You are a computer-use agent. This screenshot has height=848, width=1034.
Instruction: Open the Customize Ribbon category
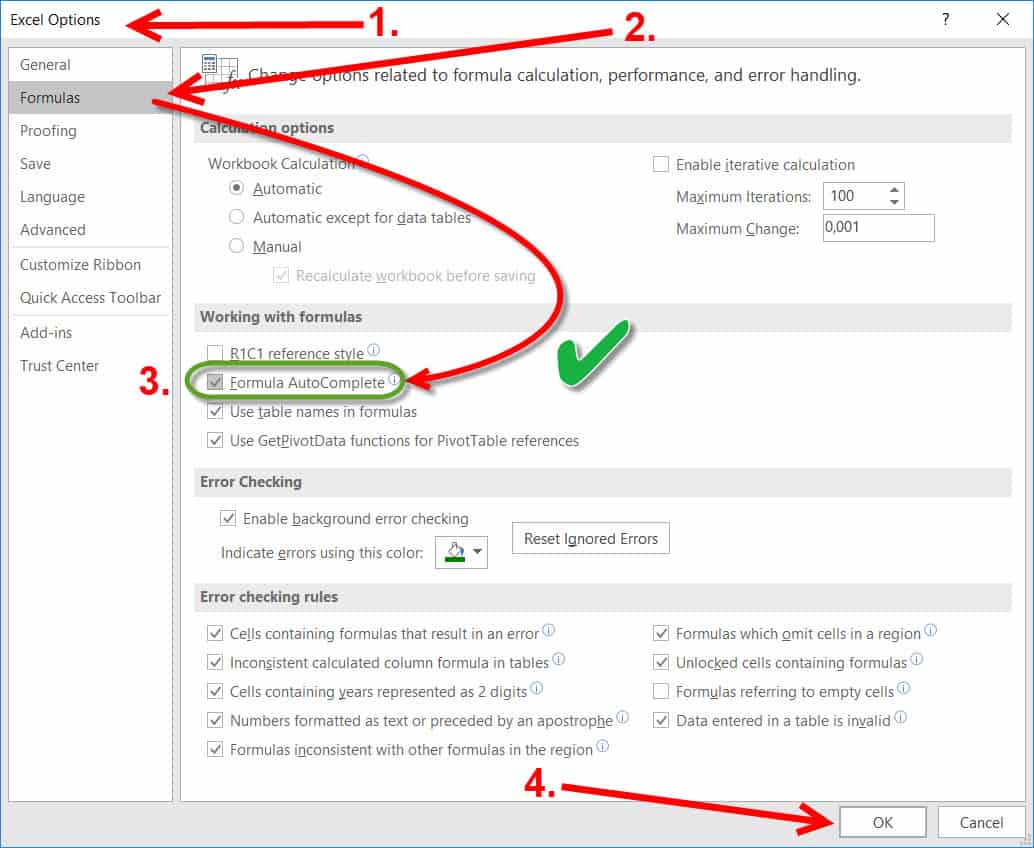(90, 264)
